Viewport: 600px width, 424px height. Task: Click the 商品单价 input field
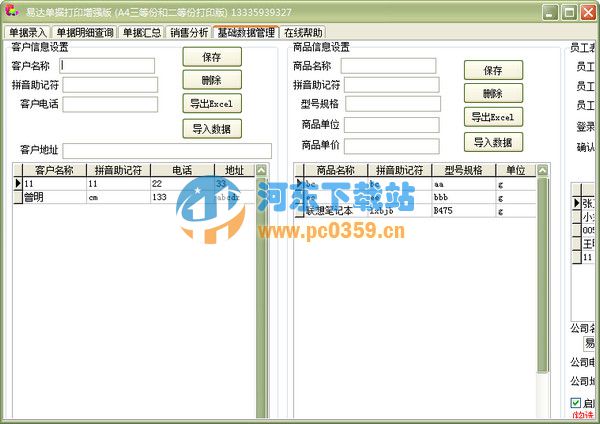coord(391,146)
